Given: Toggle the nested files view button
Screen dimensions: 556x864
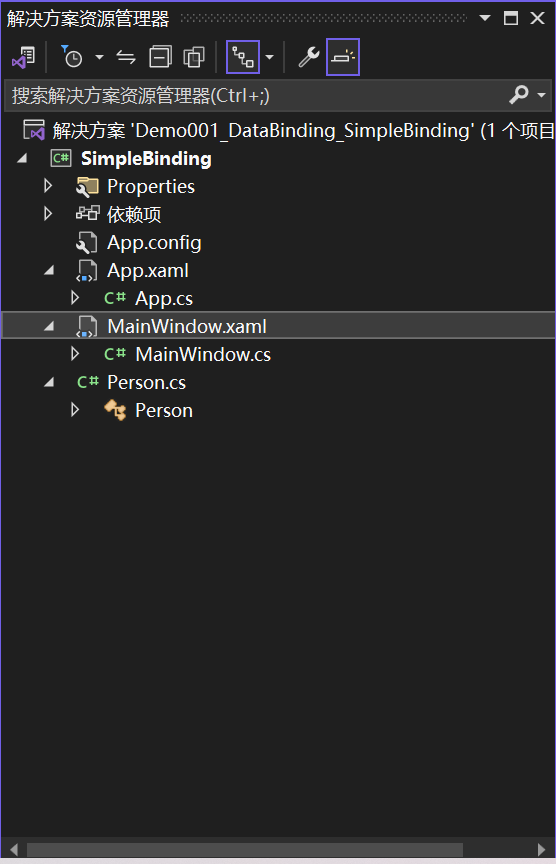Looking at the screenshot, I should point(242,57).
